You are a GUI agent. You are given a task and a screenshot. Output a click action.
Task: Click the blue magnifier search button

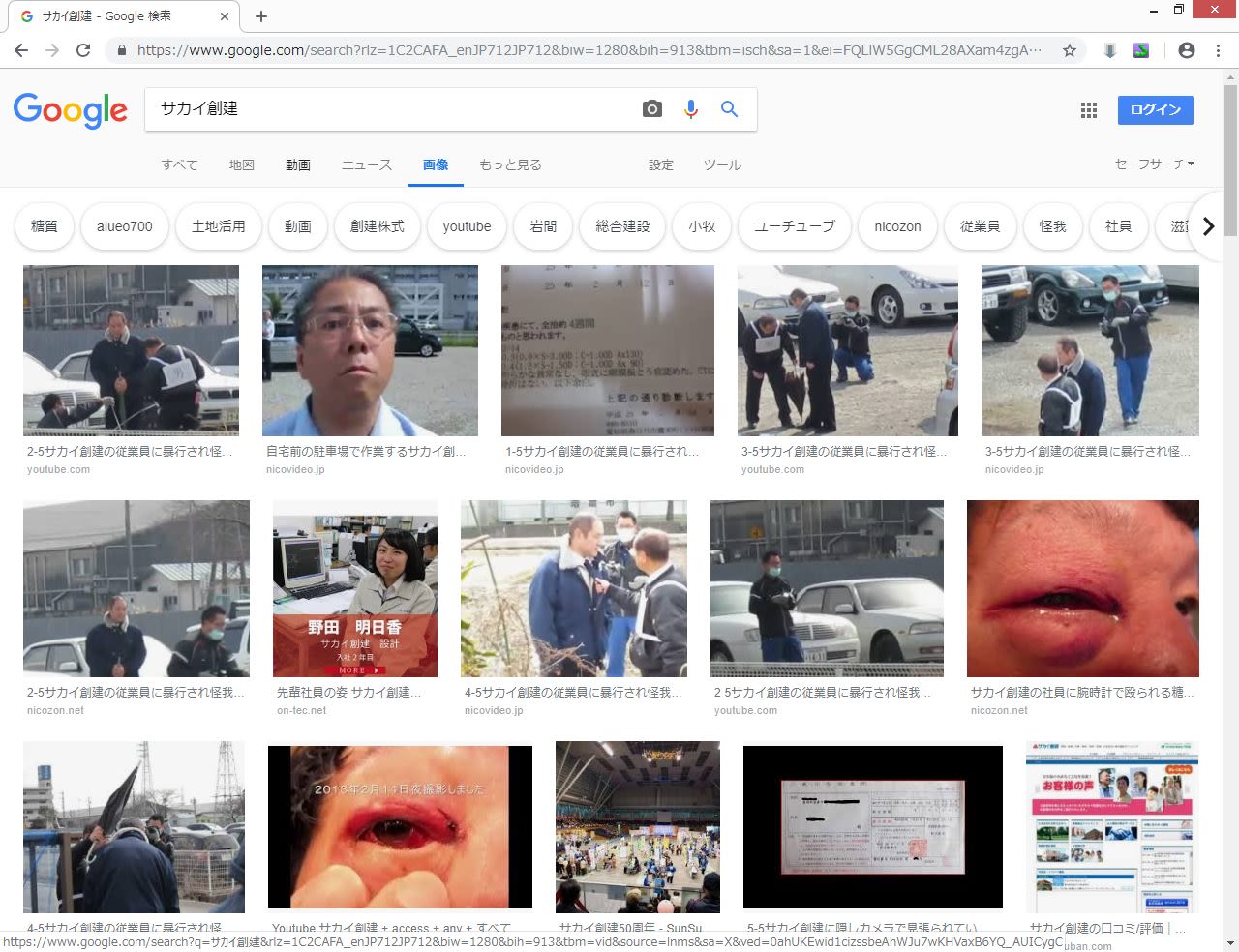[x=730, y=109]
